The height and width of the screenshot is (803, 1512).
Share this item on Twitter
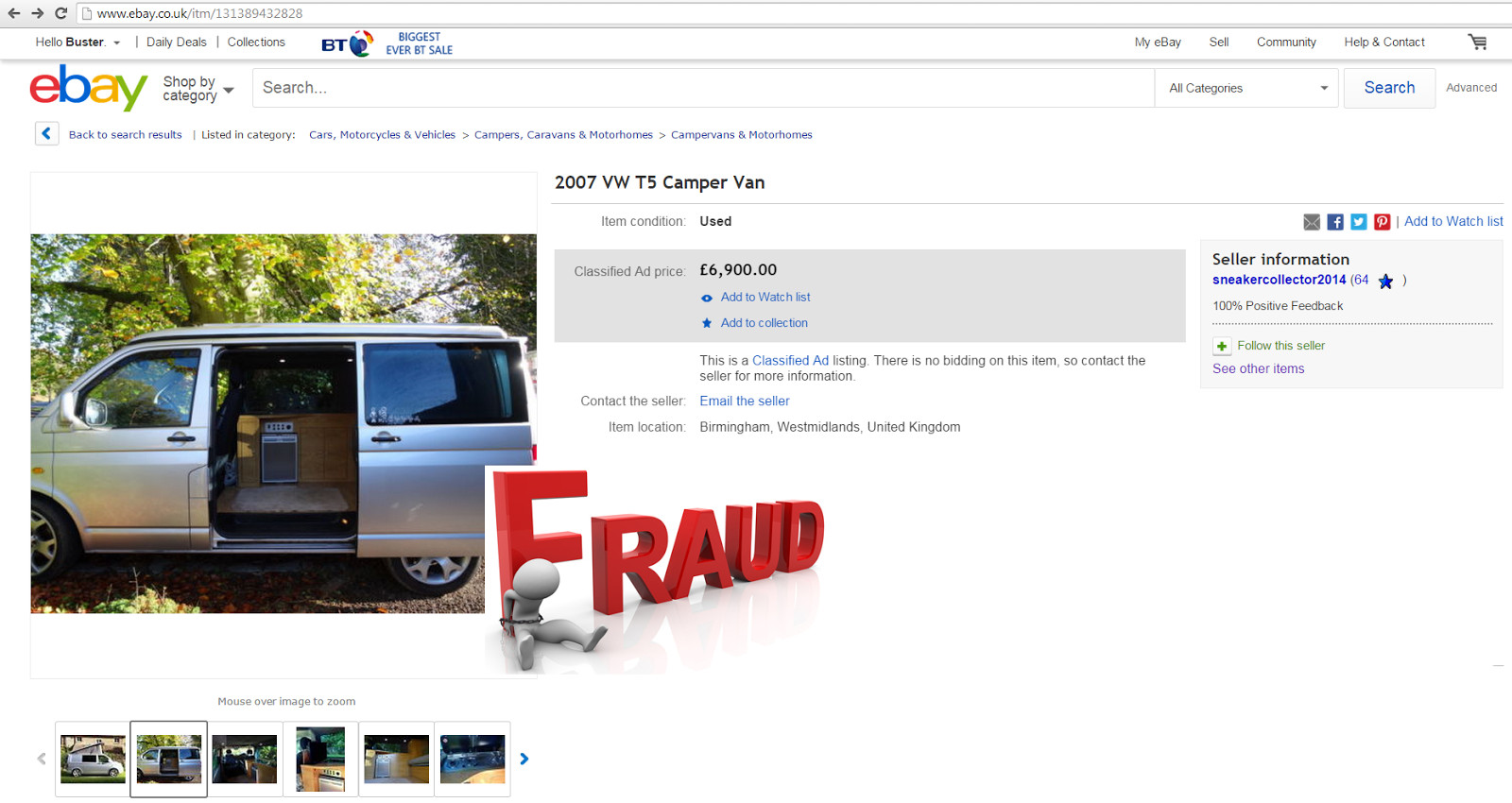1359,222
